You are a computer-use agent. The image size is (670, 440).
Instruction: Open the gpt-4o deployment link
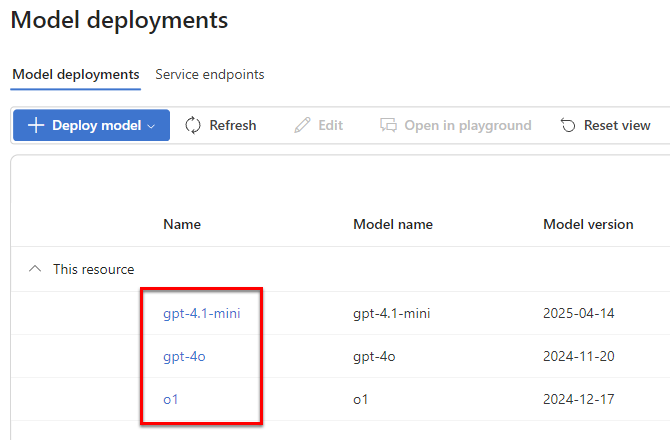(184, 356)
